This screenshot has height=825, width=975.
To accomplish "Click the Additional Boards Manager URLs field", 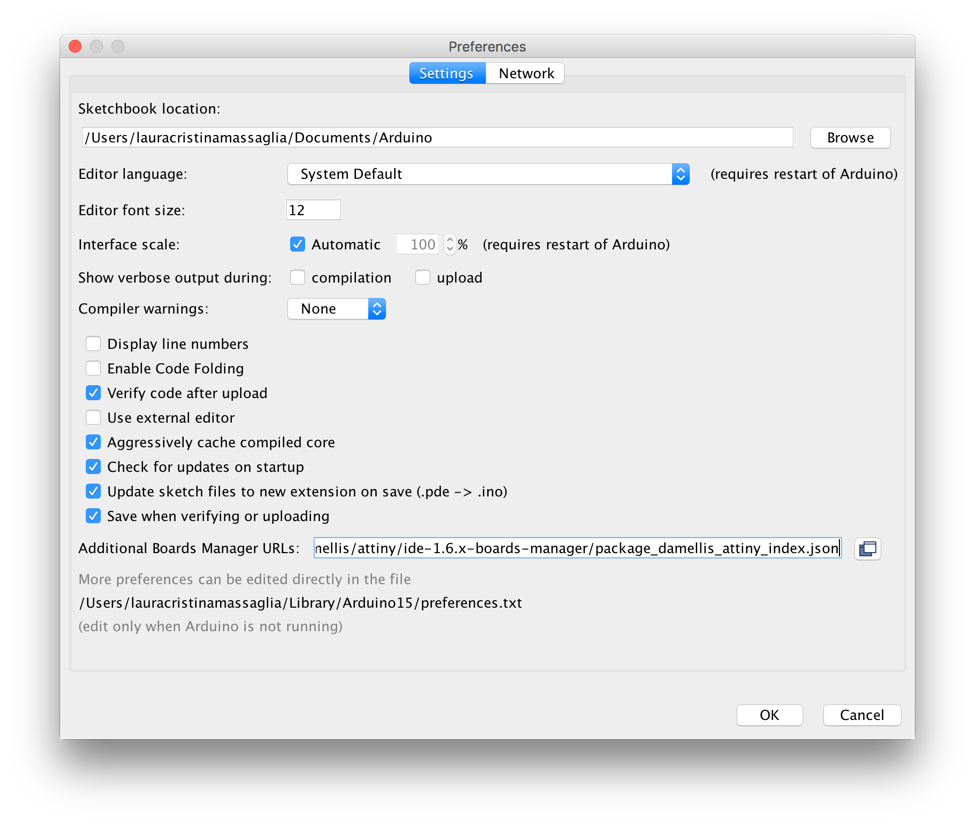I will point(578,548).
